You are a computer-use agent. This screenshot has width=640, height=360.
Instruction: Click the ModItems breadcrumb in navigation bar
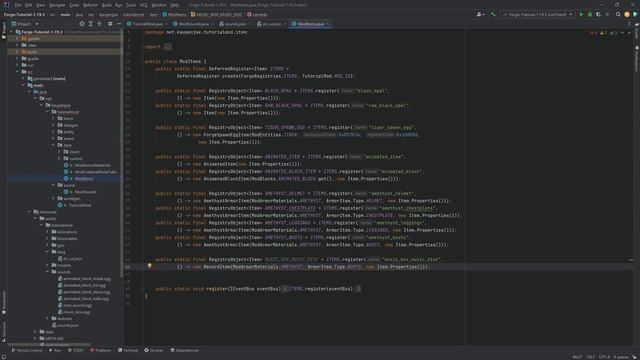click(174, 15)
